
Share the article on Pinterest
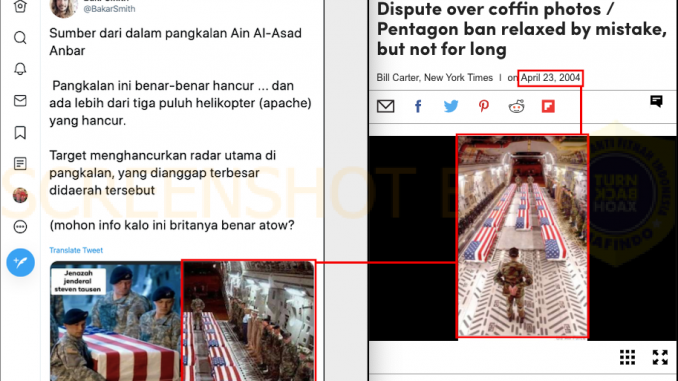483,106
